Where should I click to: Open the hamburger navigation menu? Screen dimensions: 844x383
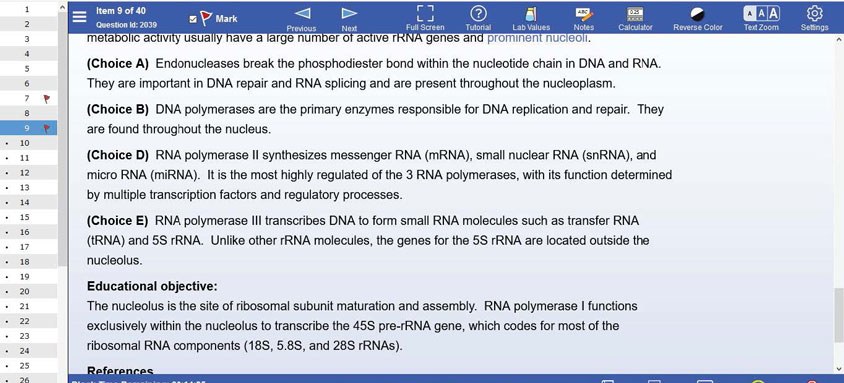[79, 17]
